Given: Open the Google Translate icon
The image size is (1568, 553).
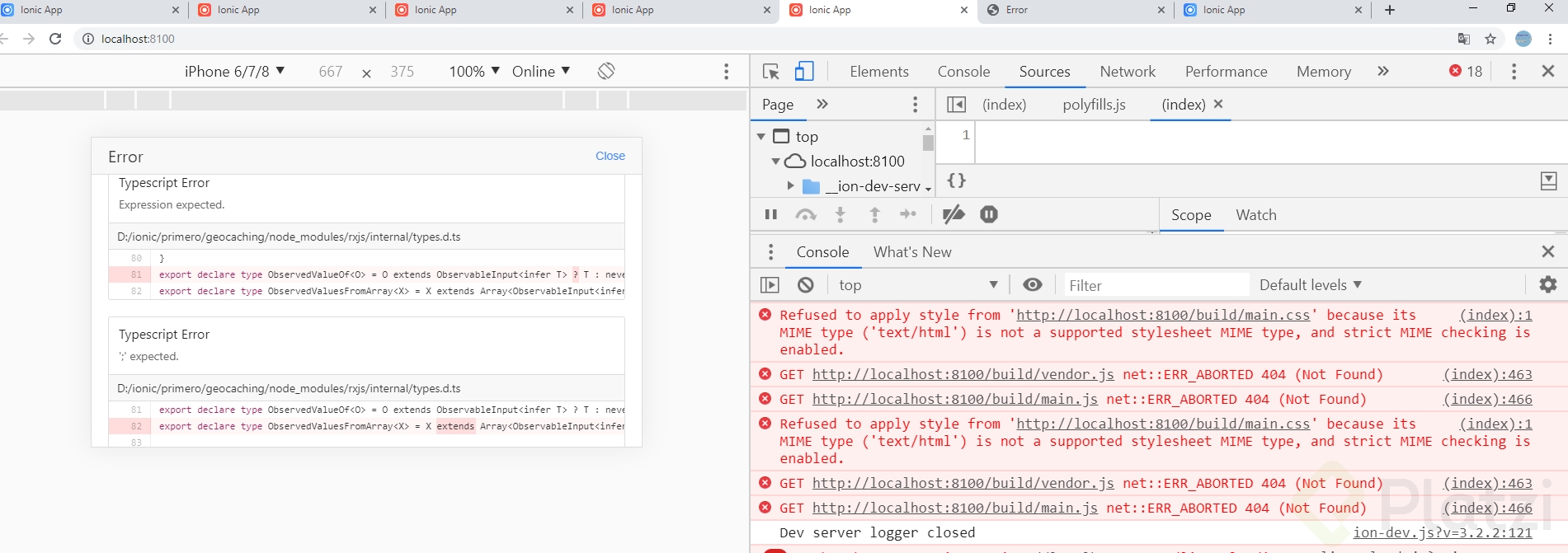Looking at the screenshot, I should click(1464, 39).
